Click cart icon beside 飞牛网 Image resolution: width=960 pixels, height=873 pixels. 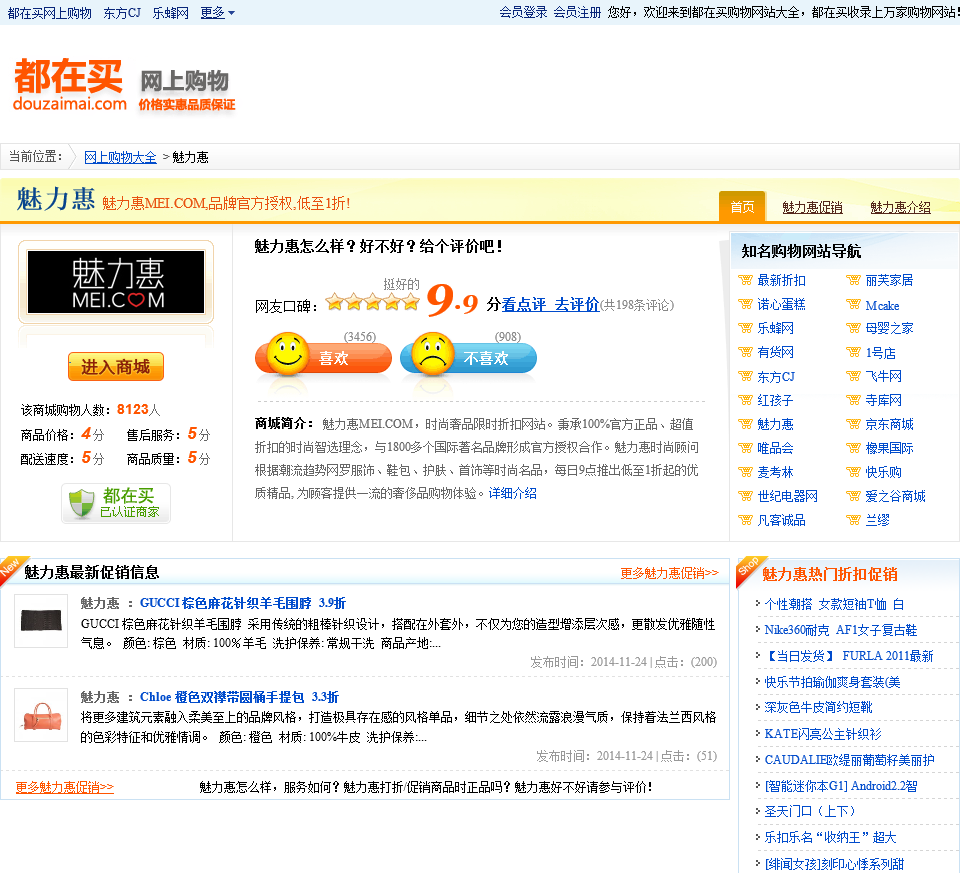pyautogui.click(x=853, y=376)
